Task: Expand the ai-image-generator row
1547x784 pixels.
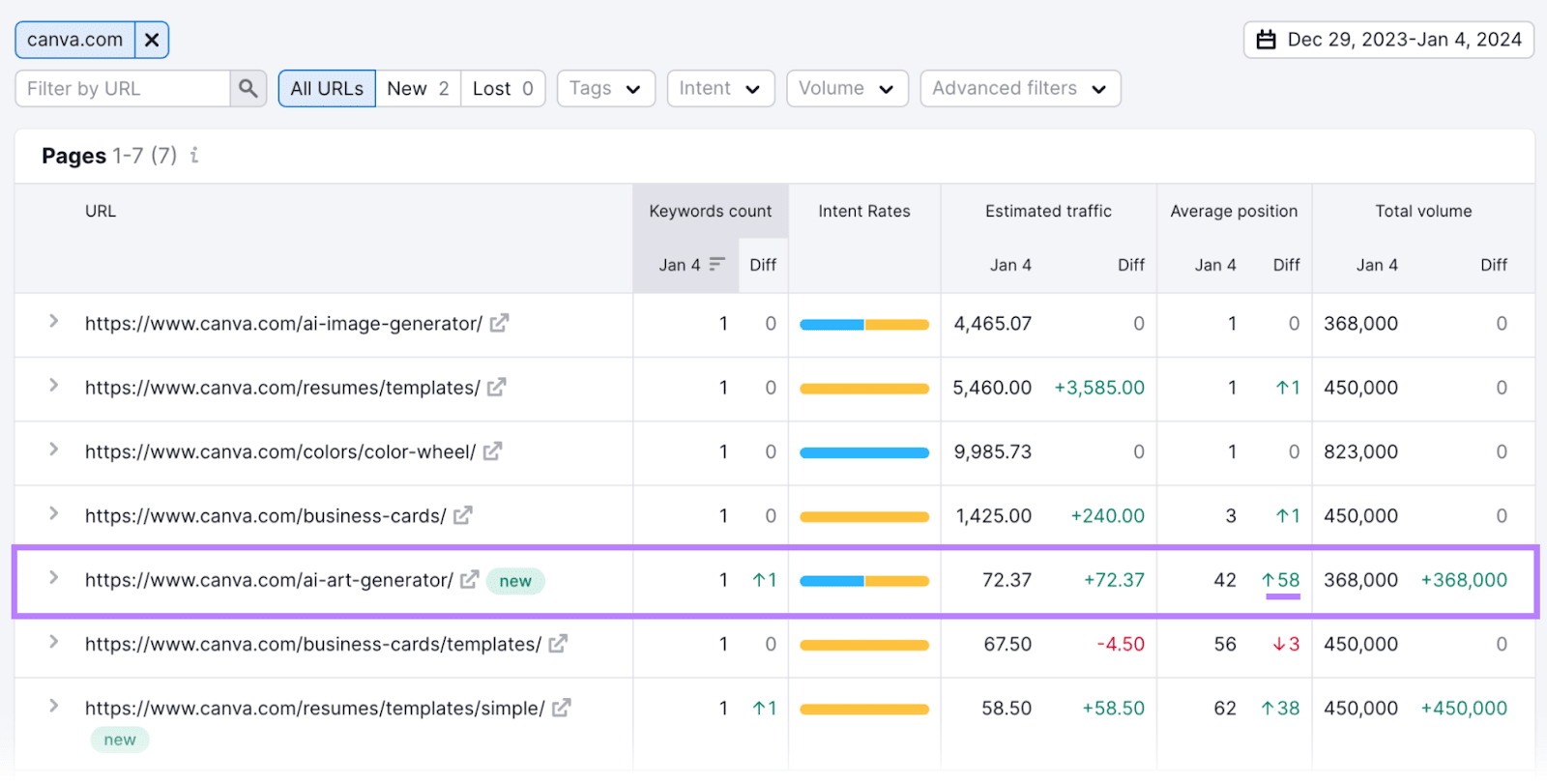Action: pos(54,321)
